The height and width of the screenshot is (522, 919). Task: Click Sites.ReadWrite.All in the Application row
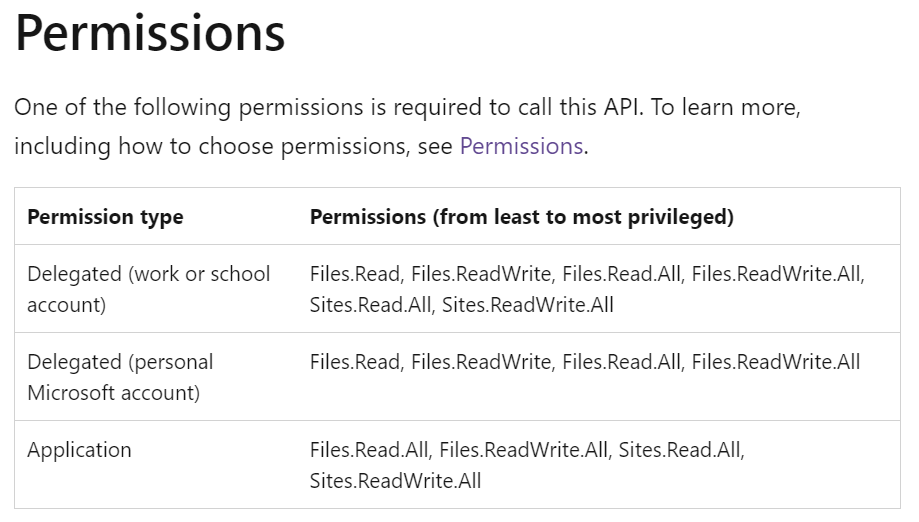tap(396, 481)
